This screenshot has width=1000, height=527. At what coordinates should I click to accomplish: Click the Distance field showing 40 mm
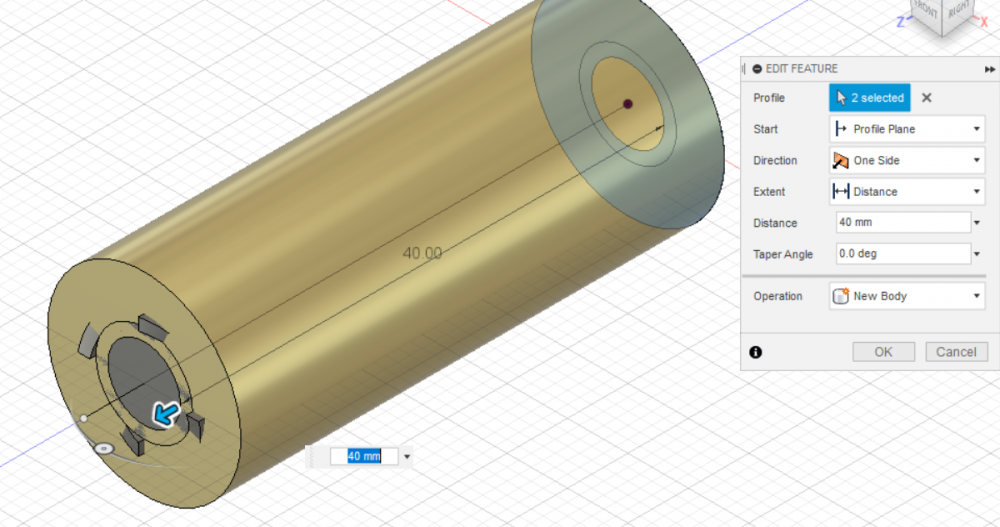(x=903, y=223)
